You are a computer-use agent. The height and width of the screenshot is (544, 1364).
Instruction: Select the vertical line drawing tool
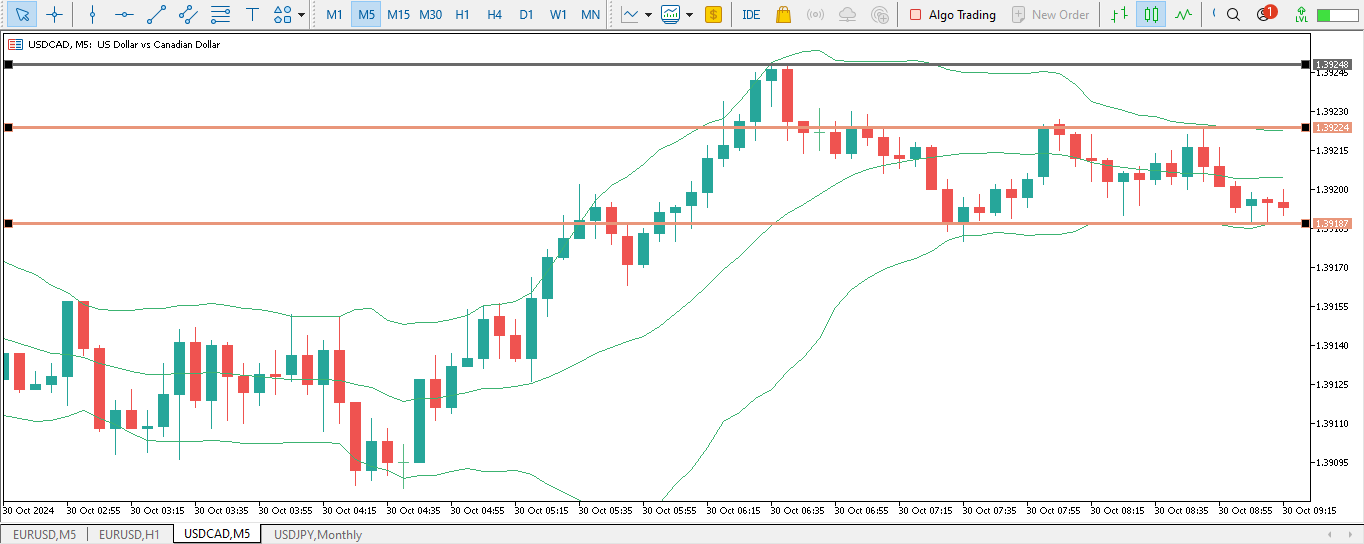pos(92,15)
